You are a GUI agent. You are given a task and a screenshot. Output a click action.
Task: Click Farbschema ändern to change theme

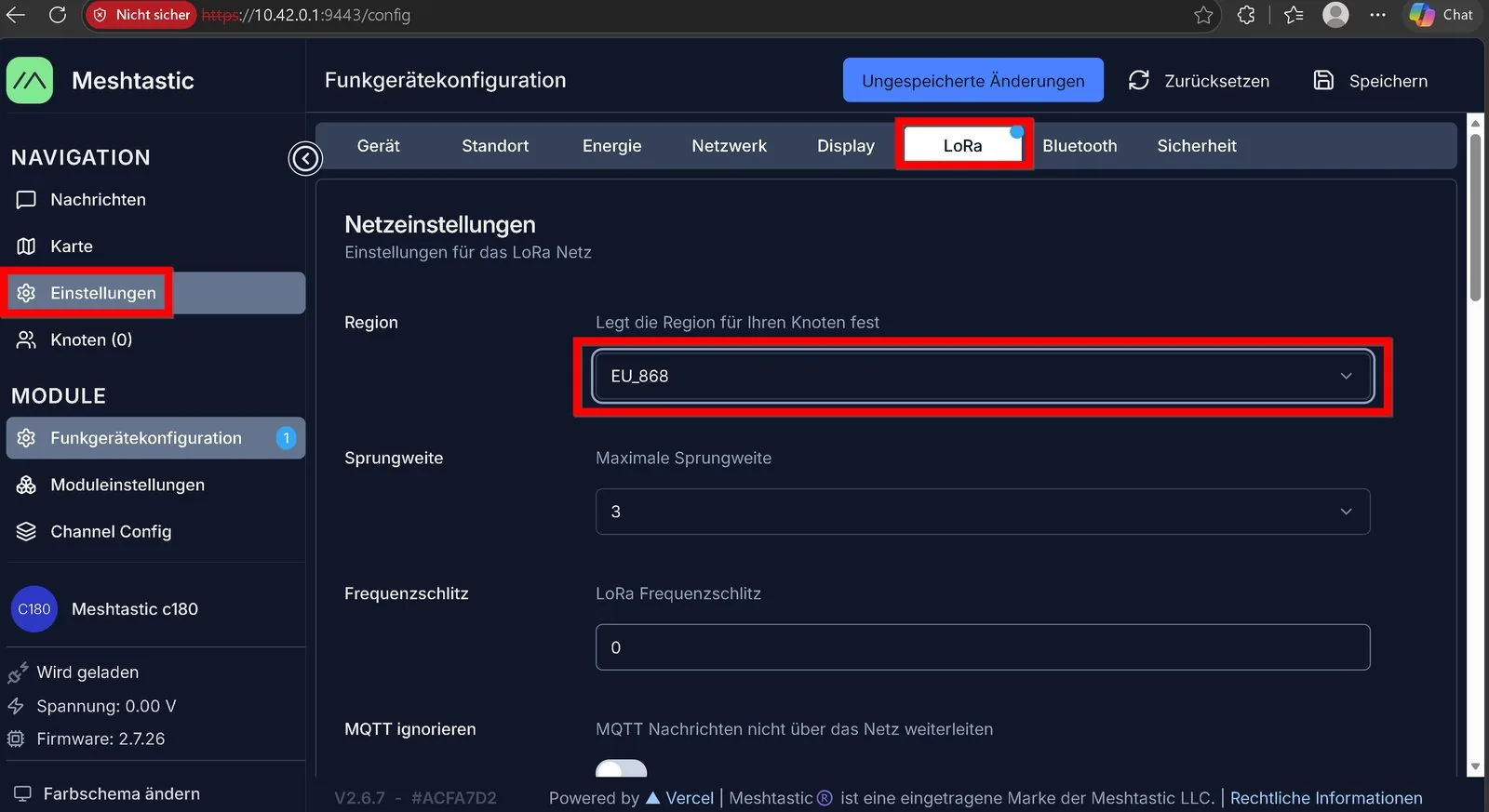pos(121,794)
